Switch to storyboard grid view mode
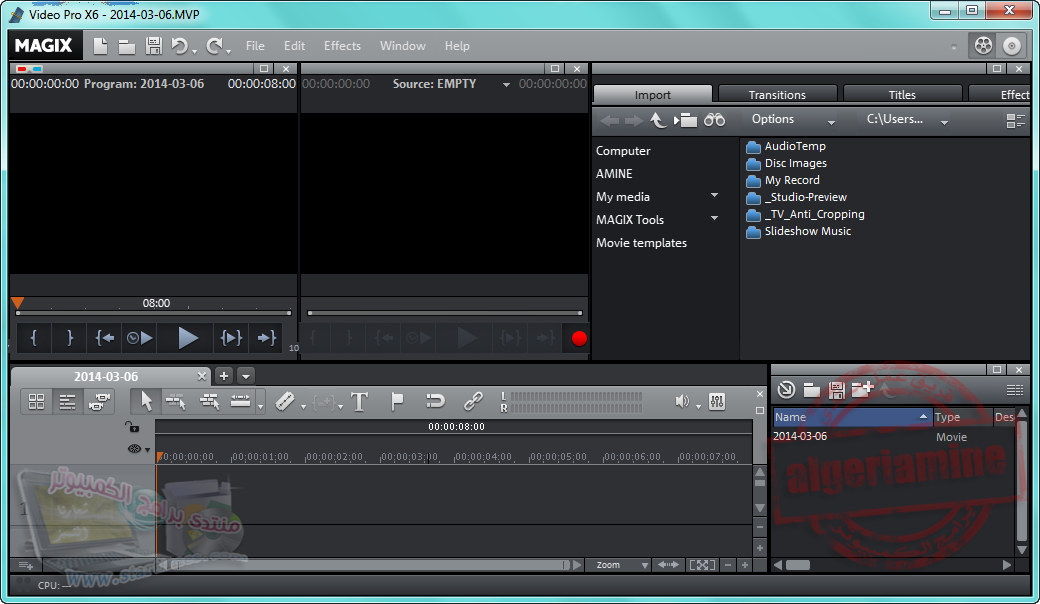This screenshot has height=604, width=1040. click(x=37, y=401)
